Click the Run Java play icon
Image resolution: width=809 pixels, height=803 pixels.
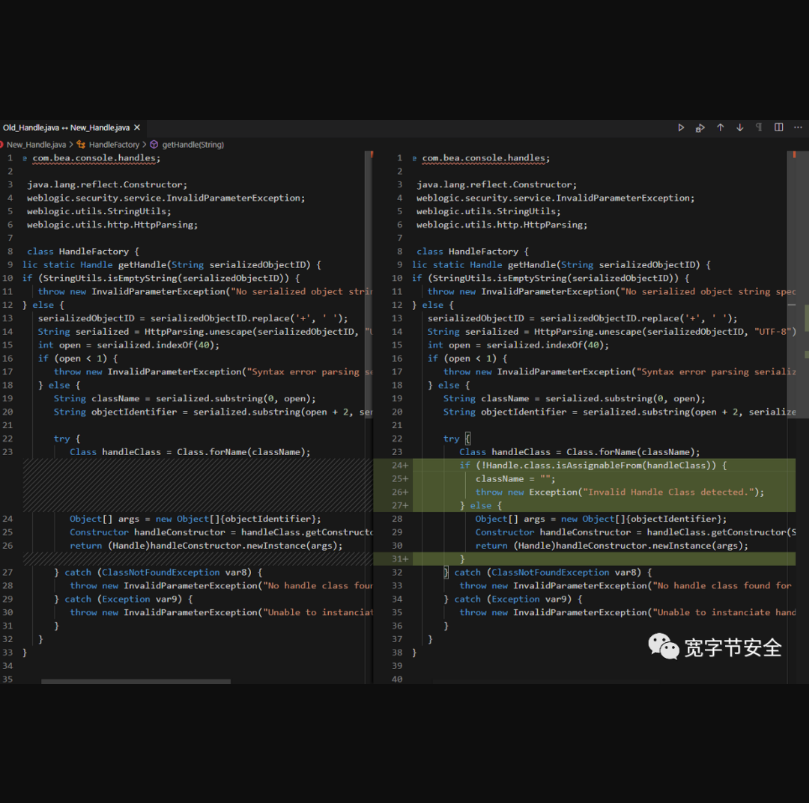tap(681, 128)
